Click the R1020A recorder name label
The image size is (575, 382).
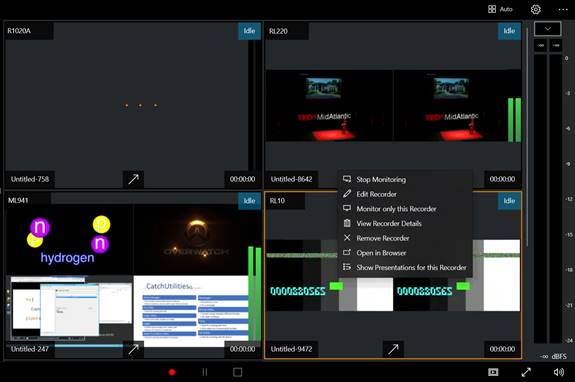click(19, 31)
